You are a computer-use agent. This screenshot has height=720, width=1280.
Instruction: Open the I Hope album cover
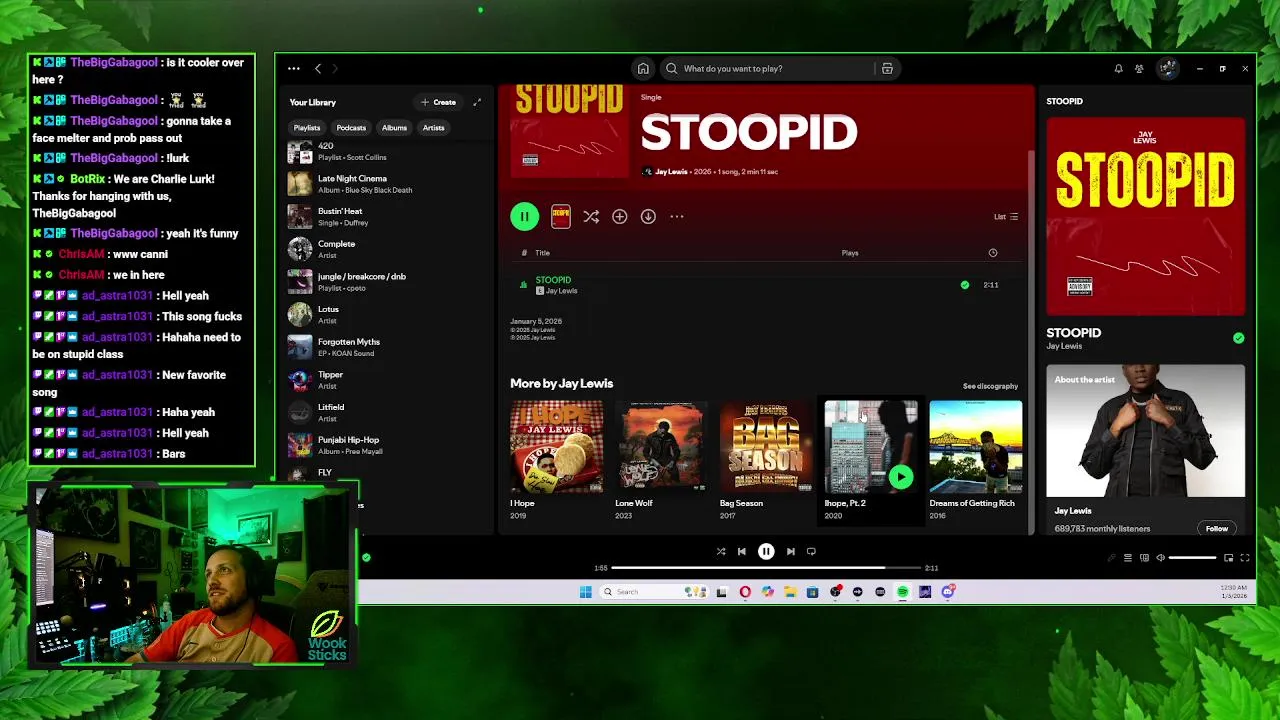click(x=556, y=447)
